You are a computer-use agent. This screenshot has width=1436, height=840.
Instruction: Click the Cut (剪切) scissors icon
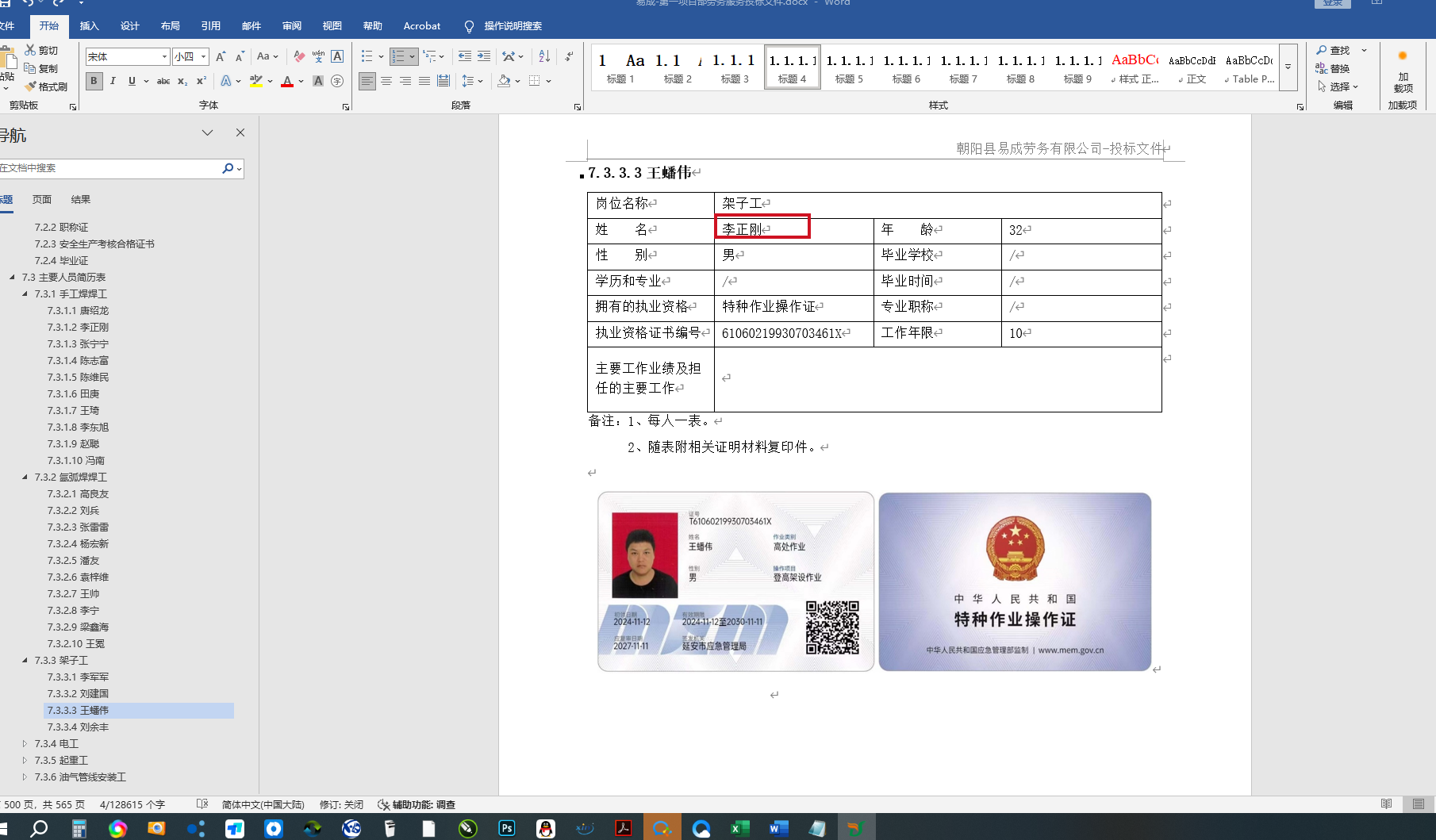click(x=30, y=50)
